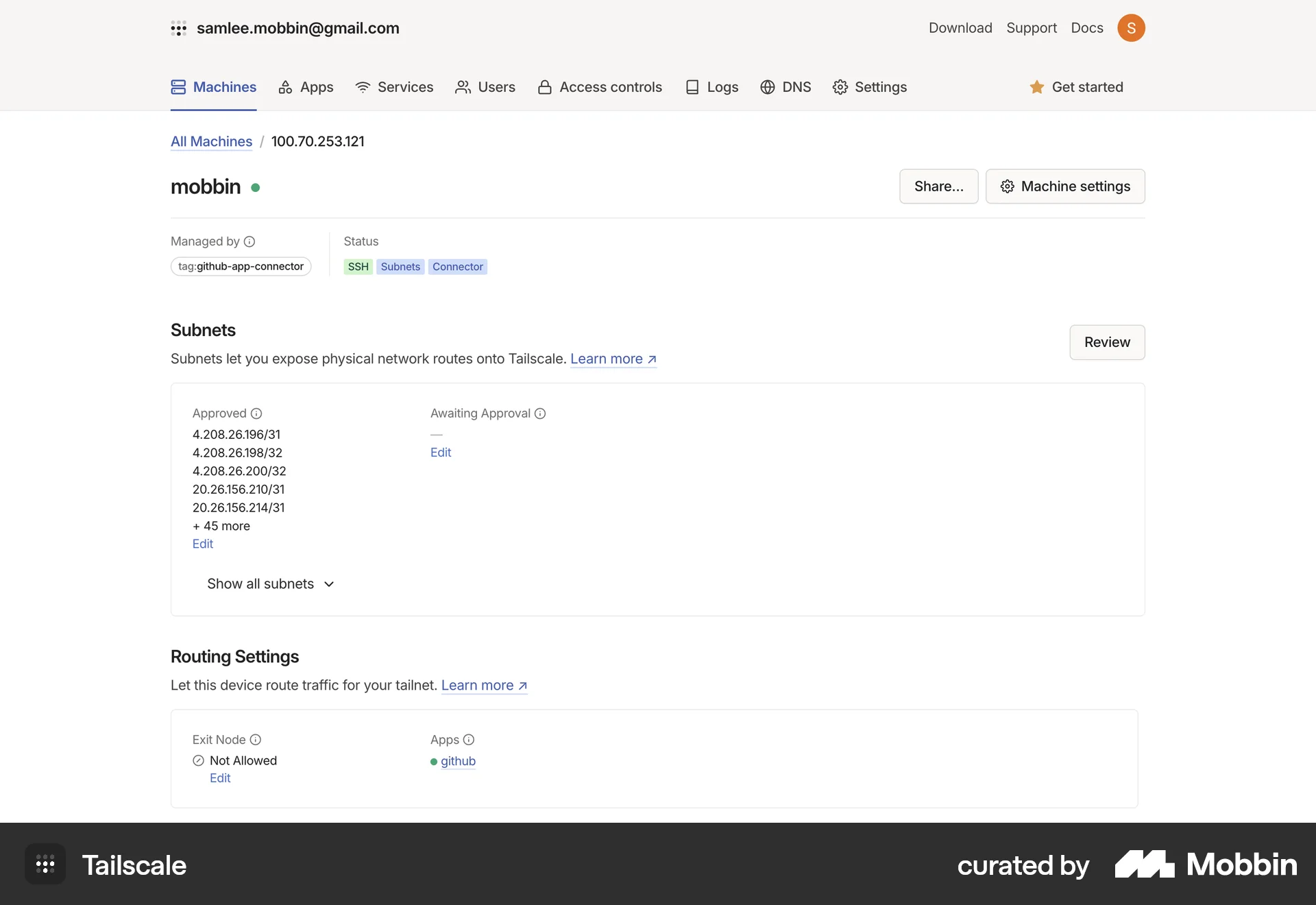This screenshot has height=905, width=1316.
Task: Click Download in the header menu
Action: point(960,27)
